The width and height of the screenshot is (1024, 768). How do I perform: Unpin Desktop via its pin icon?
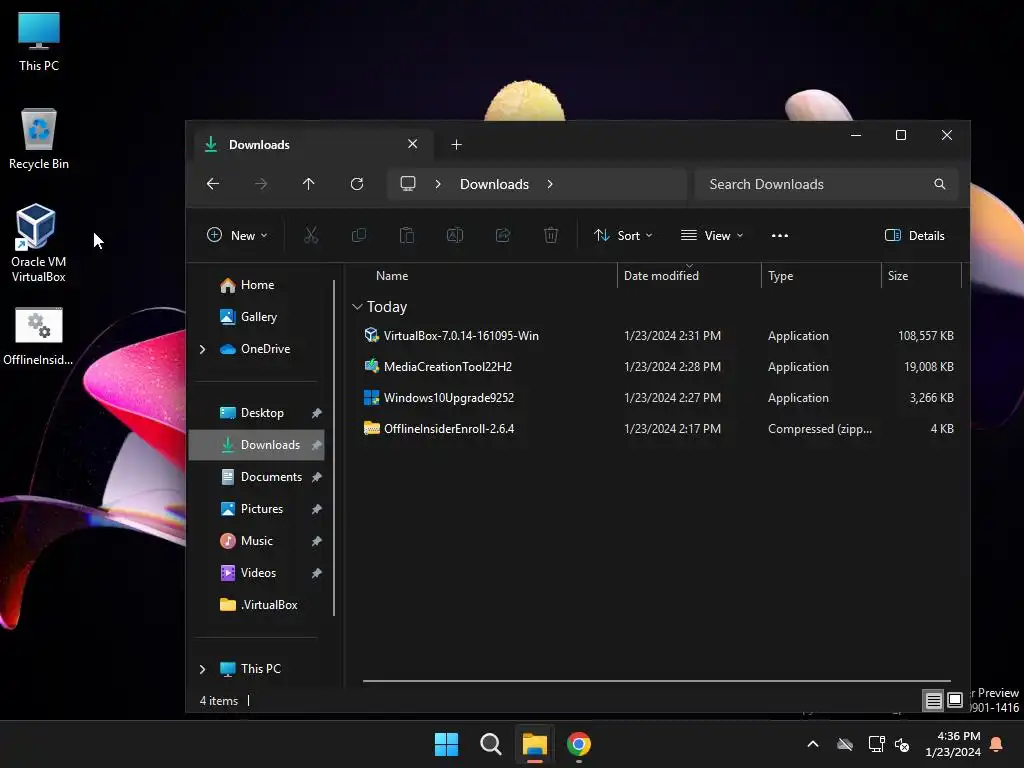tap(317, 413)
